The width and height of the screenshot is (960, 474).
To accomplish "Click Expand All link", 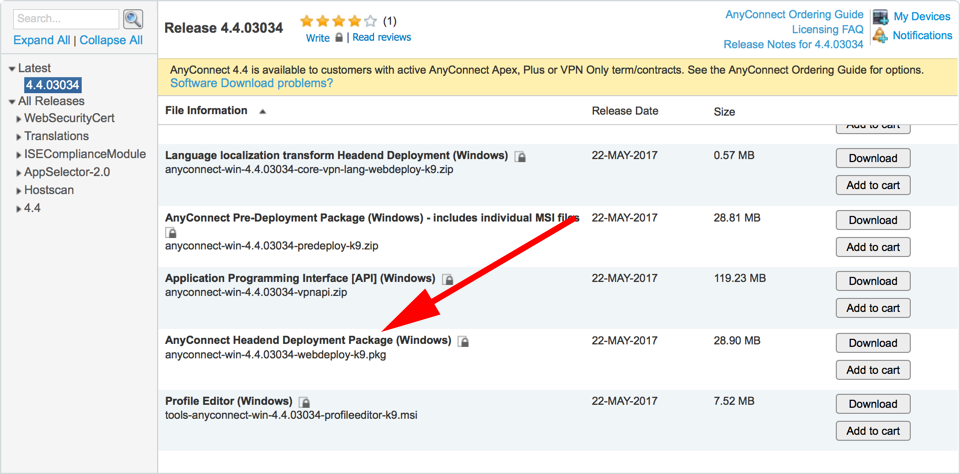I will 42,40.
